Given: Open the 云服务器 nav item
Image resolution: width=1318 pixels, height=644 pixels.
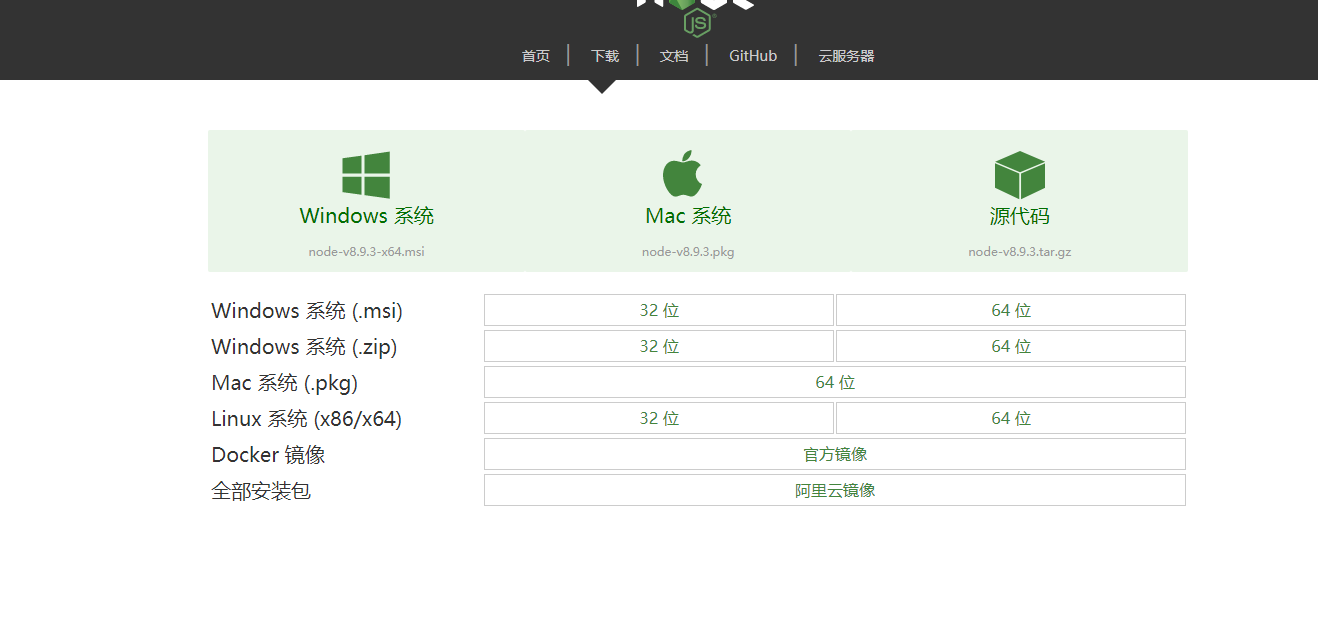Looking at the screenshot, I should [846, 56].
